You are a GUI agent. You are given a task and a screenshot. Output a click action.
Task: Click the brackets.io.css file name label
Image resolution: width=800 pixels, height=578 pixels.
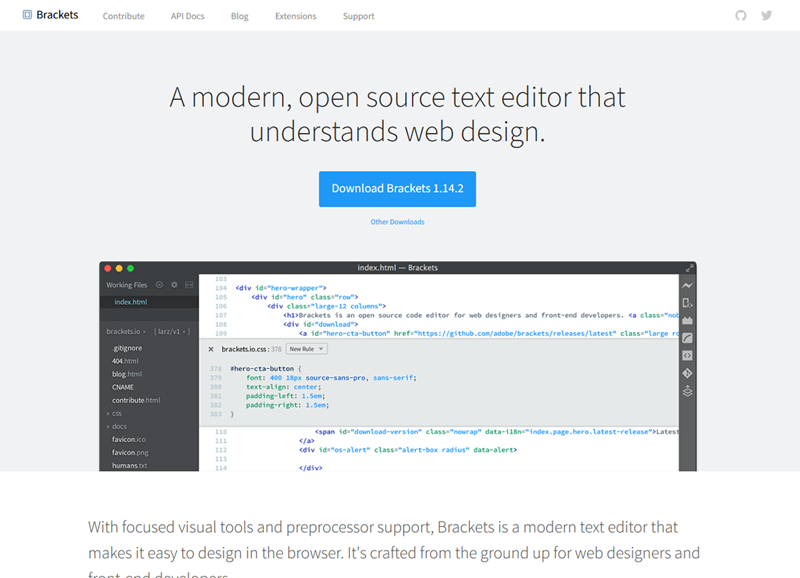point(244,349)
